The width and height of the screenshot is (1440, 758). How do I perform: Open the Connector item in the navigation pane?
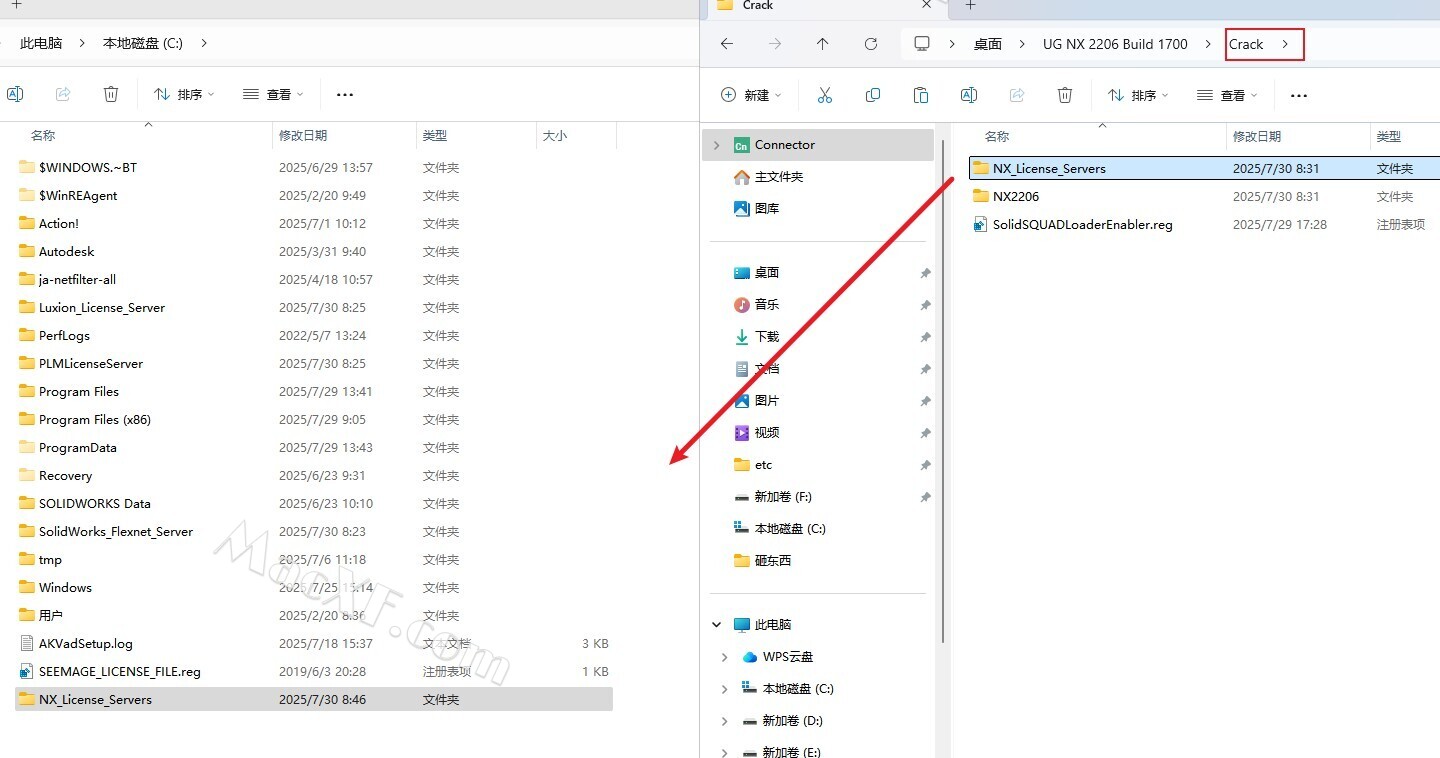(x=818, y=145)
